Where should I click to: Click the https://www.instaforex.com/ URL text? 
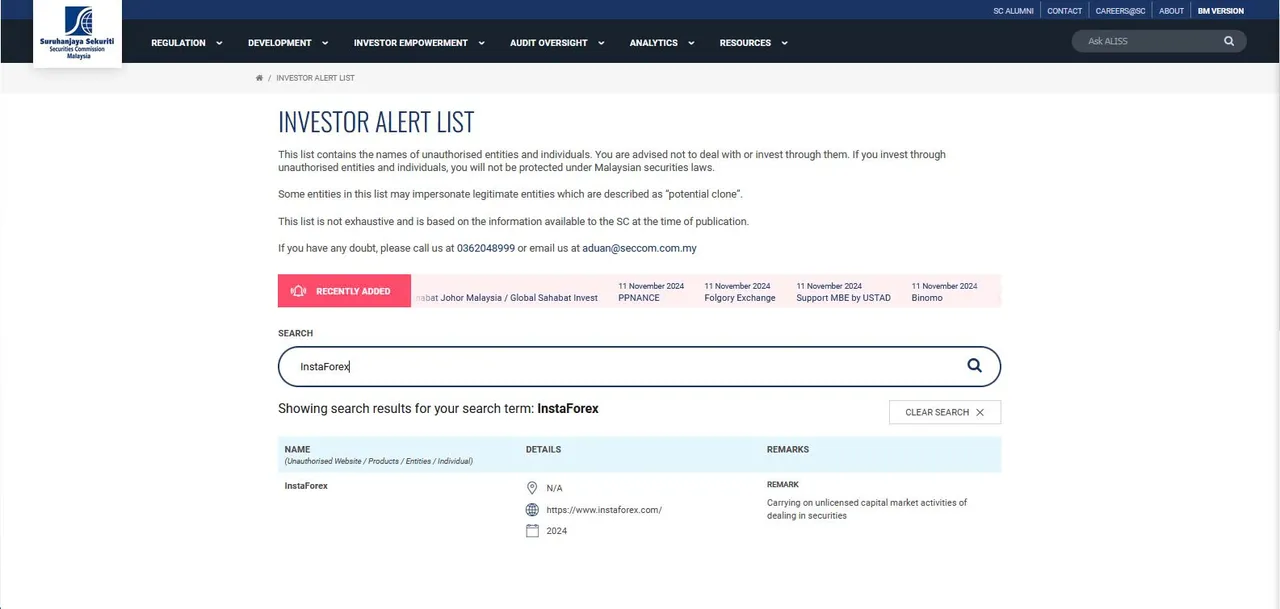[x=604, y=510]
